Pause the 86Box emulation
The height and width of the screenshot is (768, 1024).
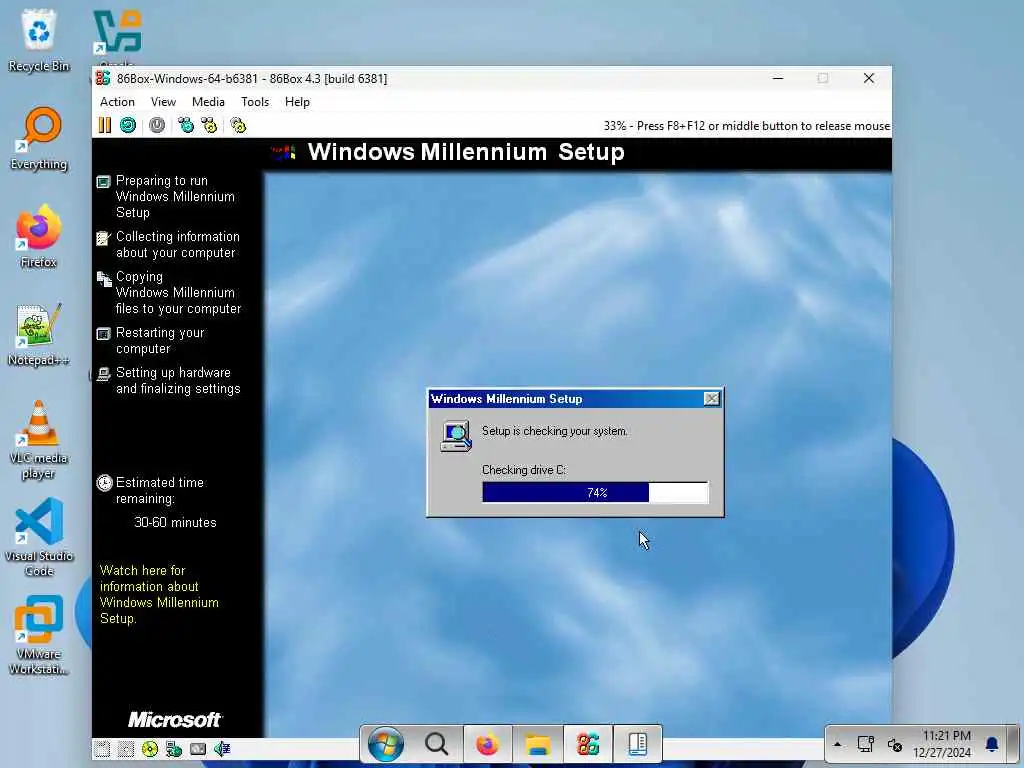point(104,125)
